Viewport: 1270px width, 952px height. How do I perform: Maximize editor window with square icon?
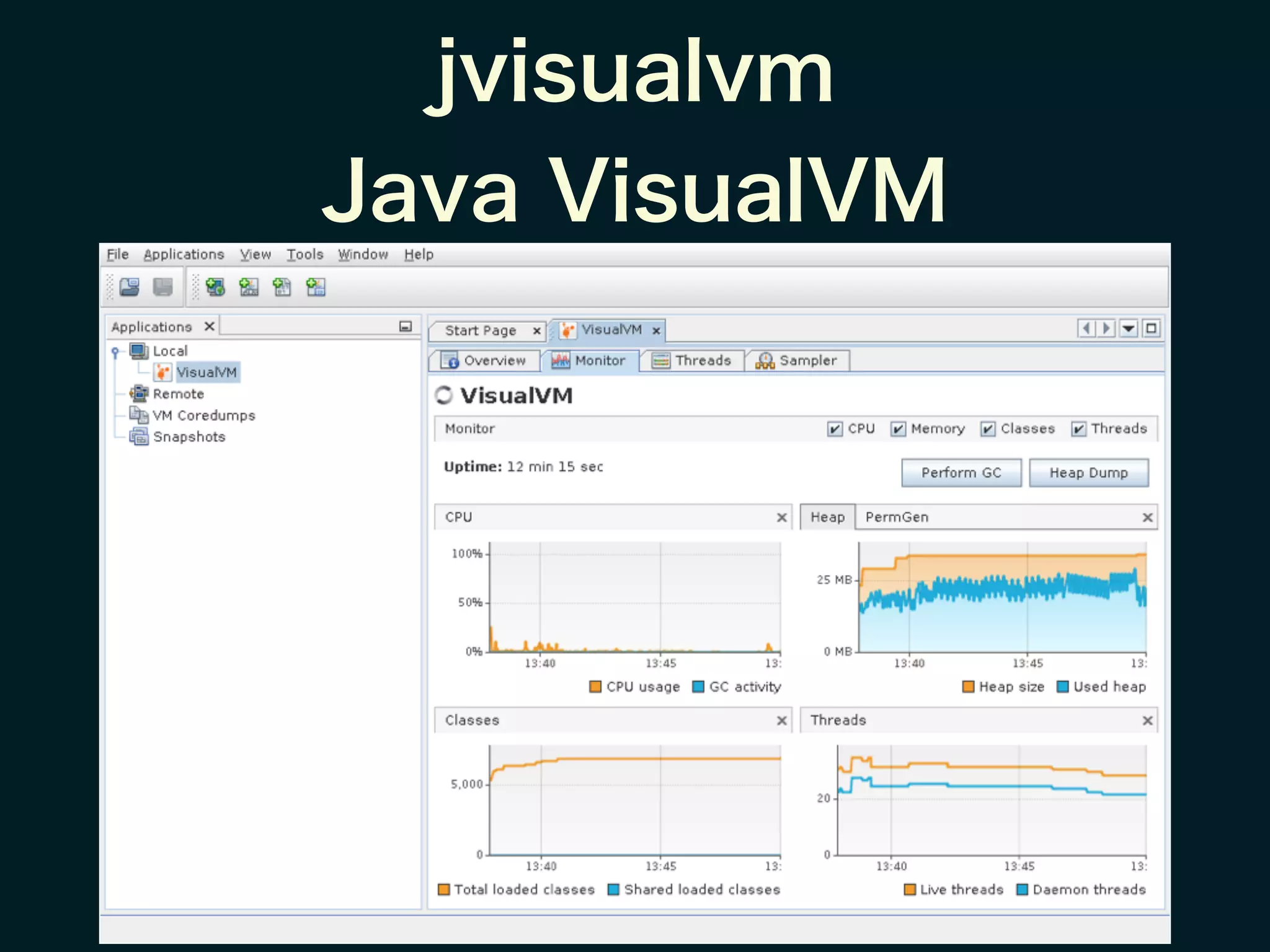click(1151, 328)
